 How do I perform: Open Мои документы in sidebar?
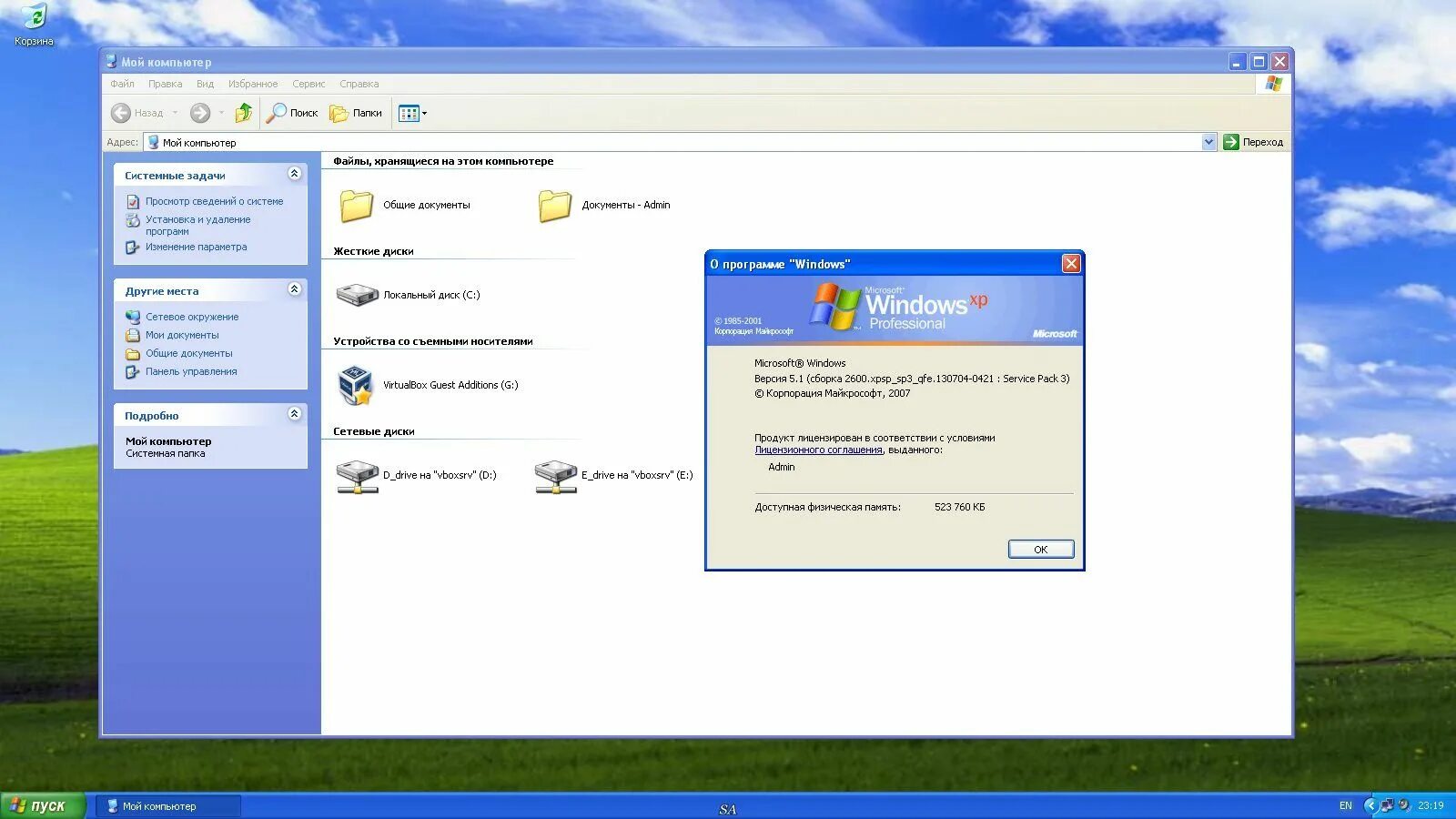(182, 335)
